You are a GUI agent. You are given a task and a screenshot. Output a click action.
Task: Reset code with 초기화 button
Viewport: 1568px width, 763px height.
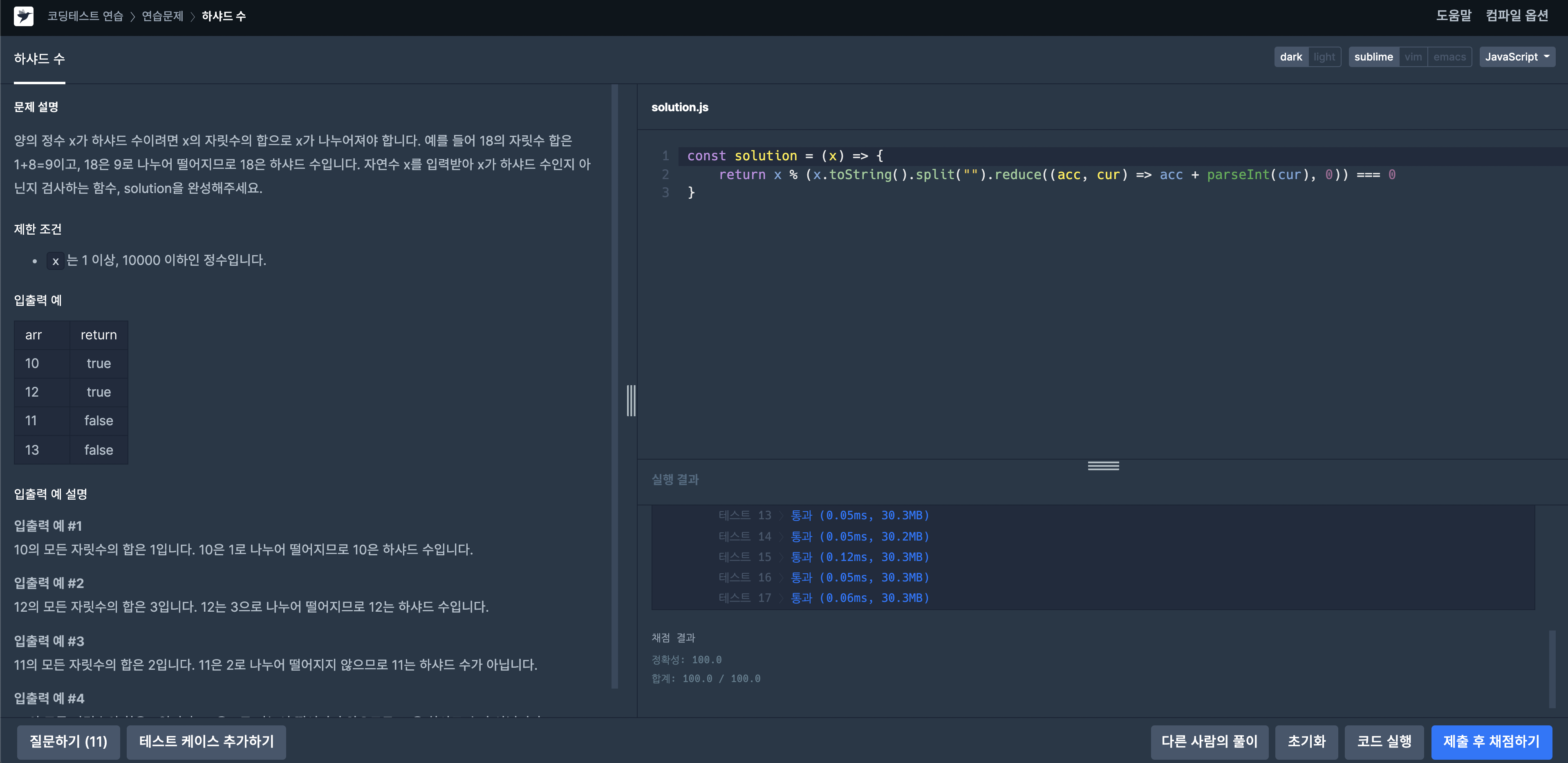1306,741
